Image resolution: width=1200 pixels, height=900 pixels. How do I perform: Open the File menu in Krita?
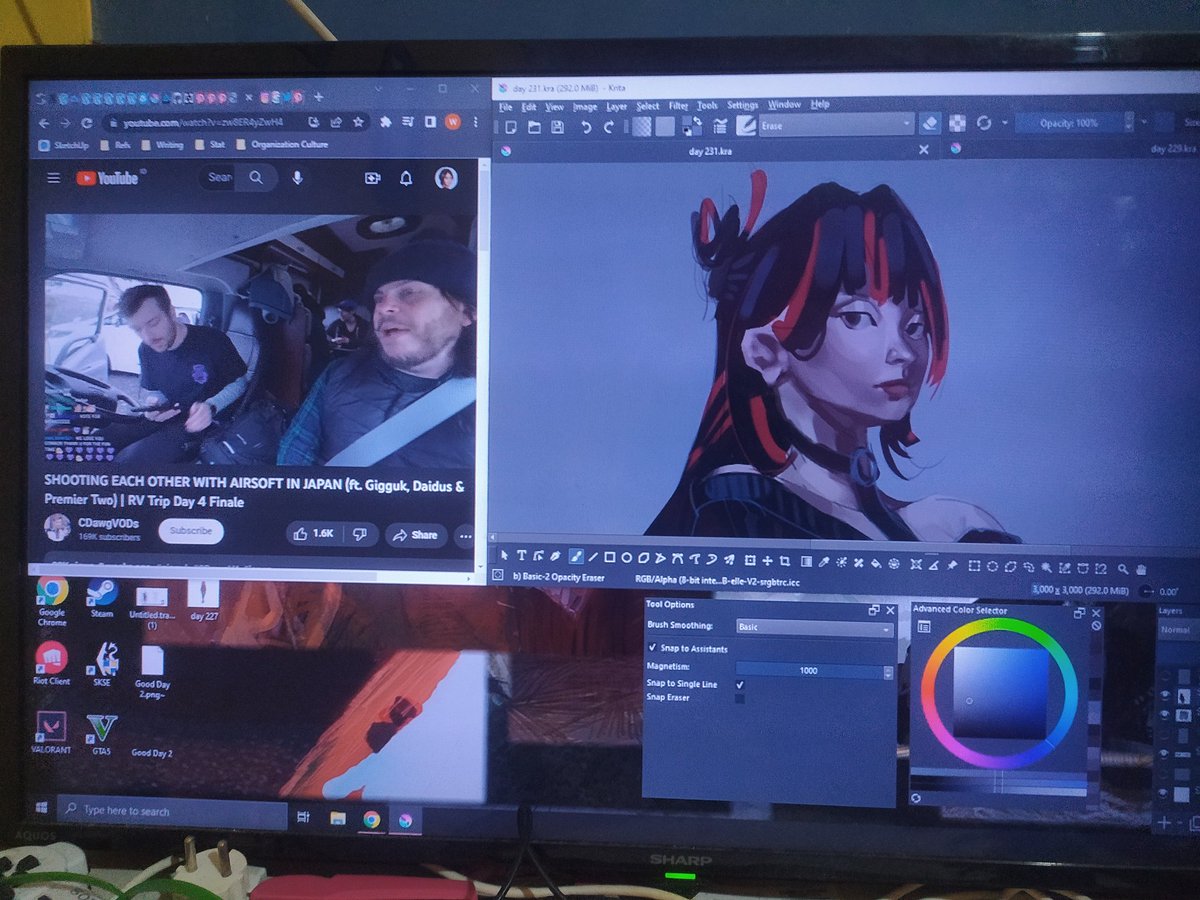coord(506,106)
